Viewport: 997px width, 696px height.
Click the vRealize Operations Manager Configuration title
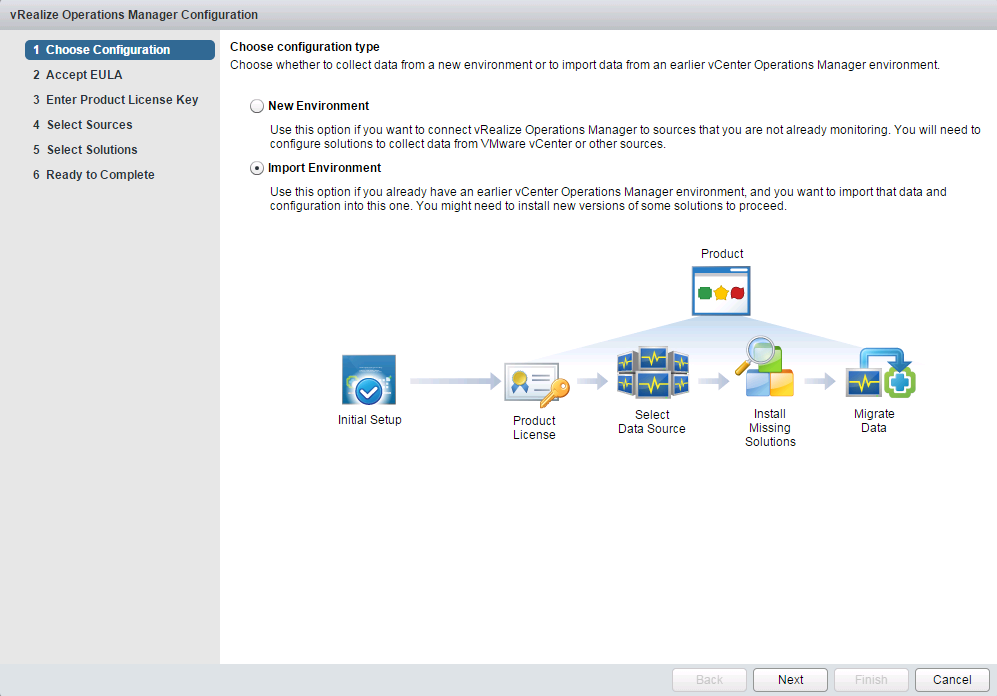[x=134, y=15]
